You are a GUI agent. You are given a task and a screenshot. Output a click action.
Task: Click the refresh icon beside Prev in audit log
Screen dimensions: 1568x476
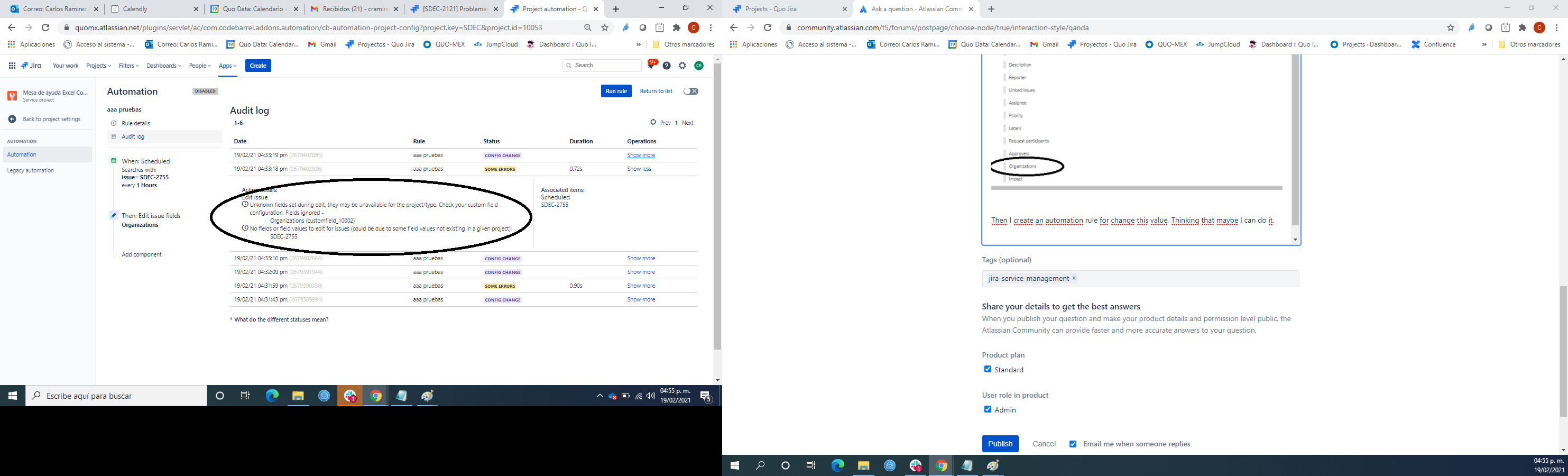click(653, 122)
